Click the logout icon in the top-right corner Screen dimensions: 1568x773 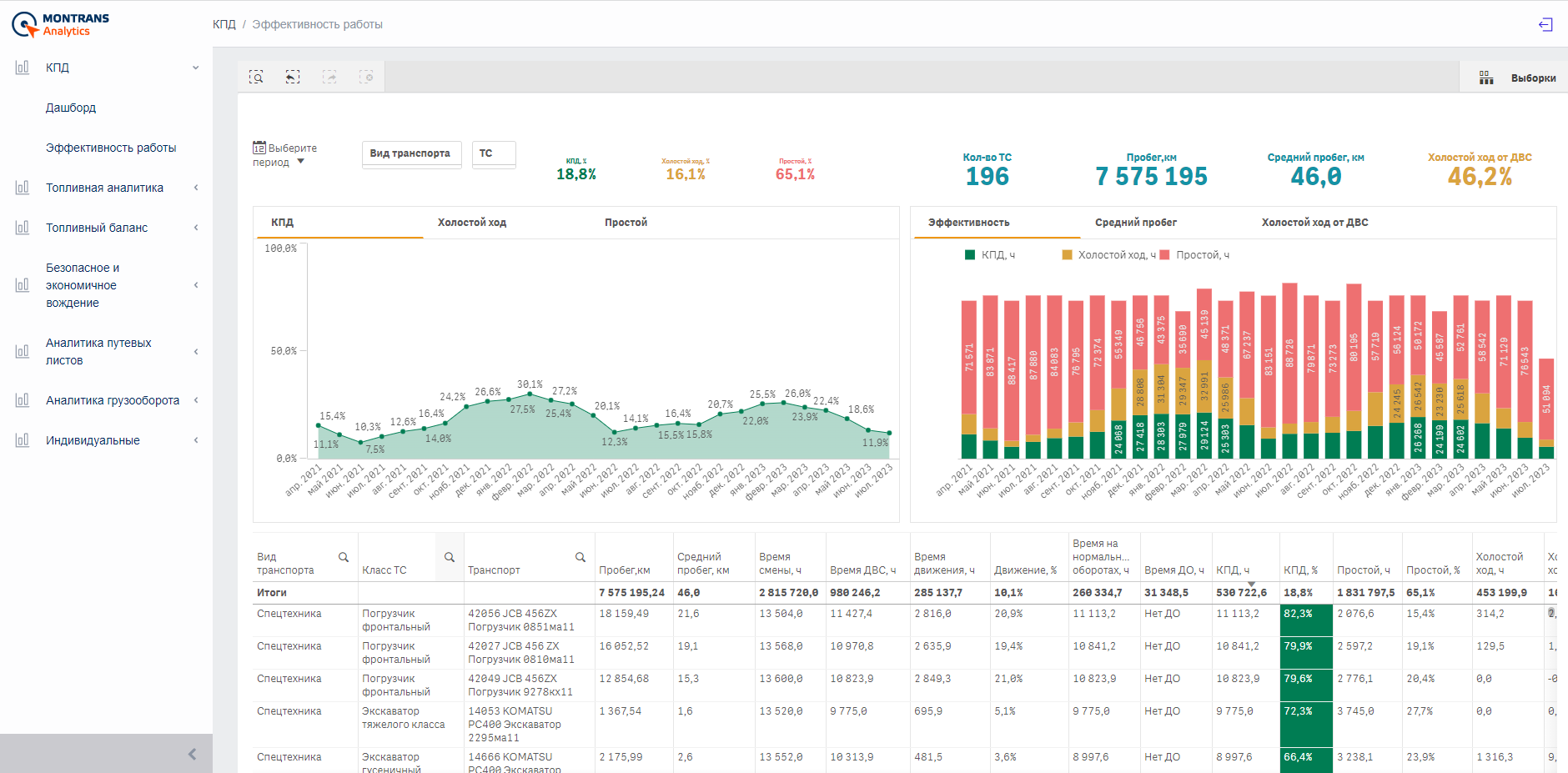point(1545,24)
